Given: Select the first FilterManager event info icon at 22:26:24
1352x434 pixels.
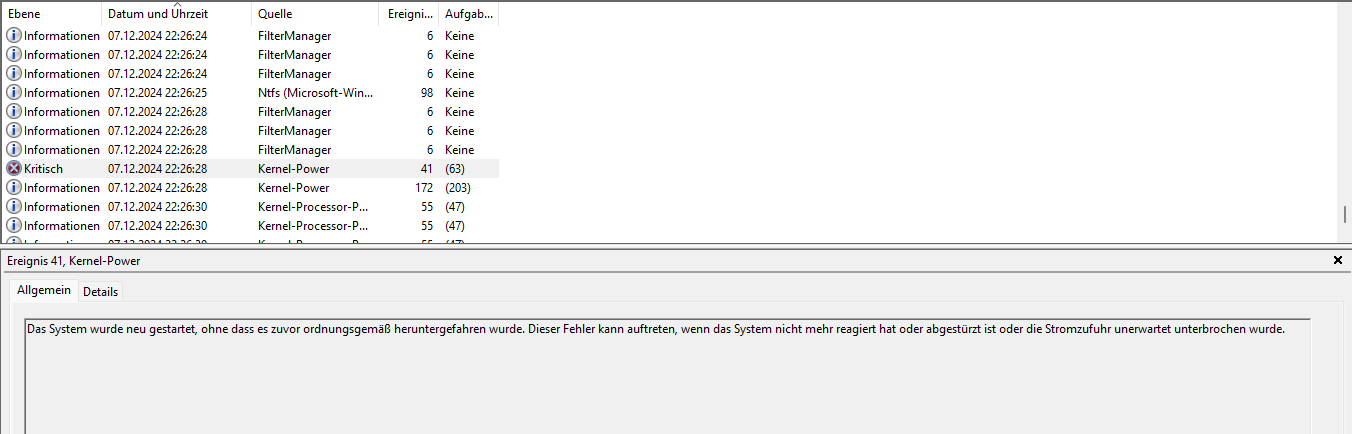Looking at the screenshot, I should 14,36.
